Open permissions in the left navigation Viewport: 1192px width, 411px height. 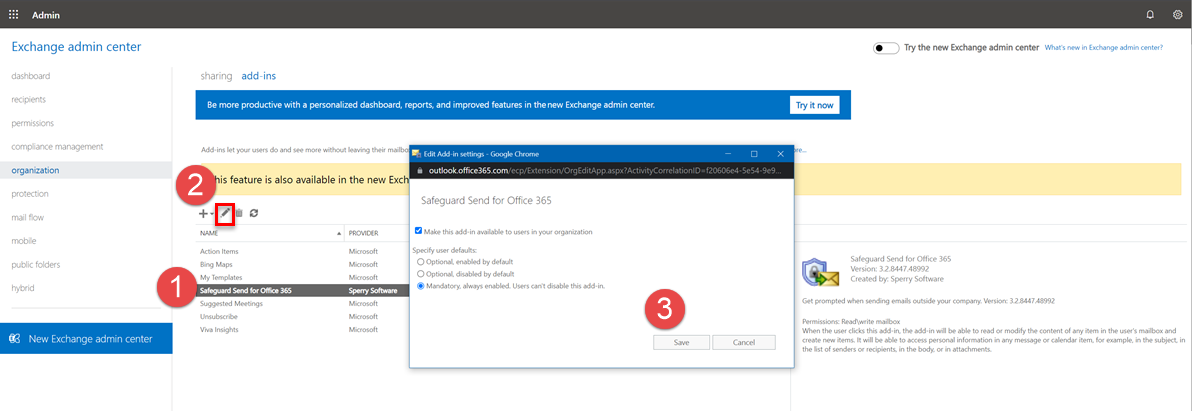(32, 123)
